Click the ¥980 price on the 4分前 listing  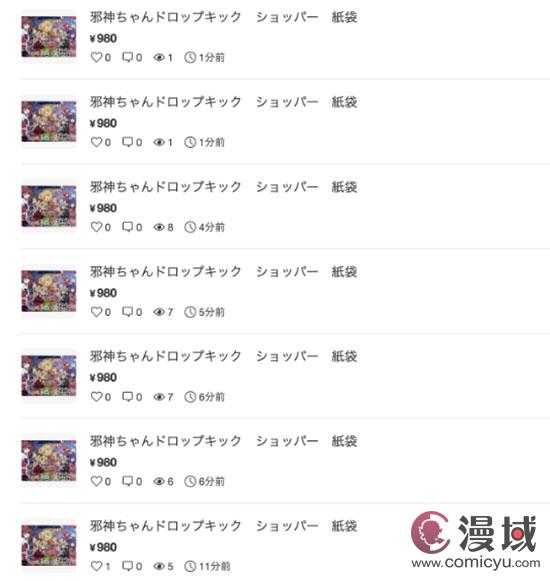[x=103, y=208]
